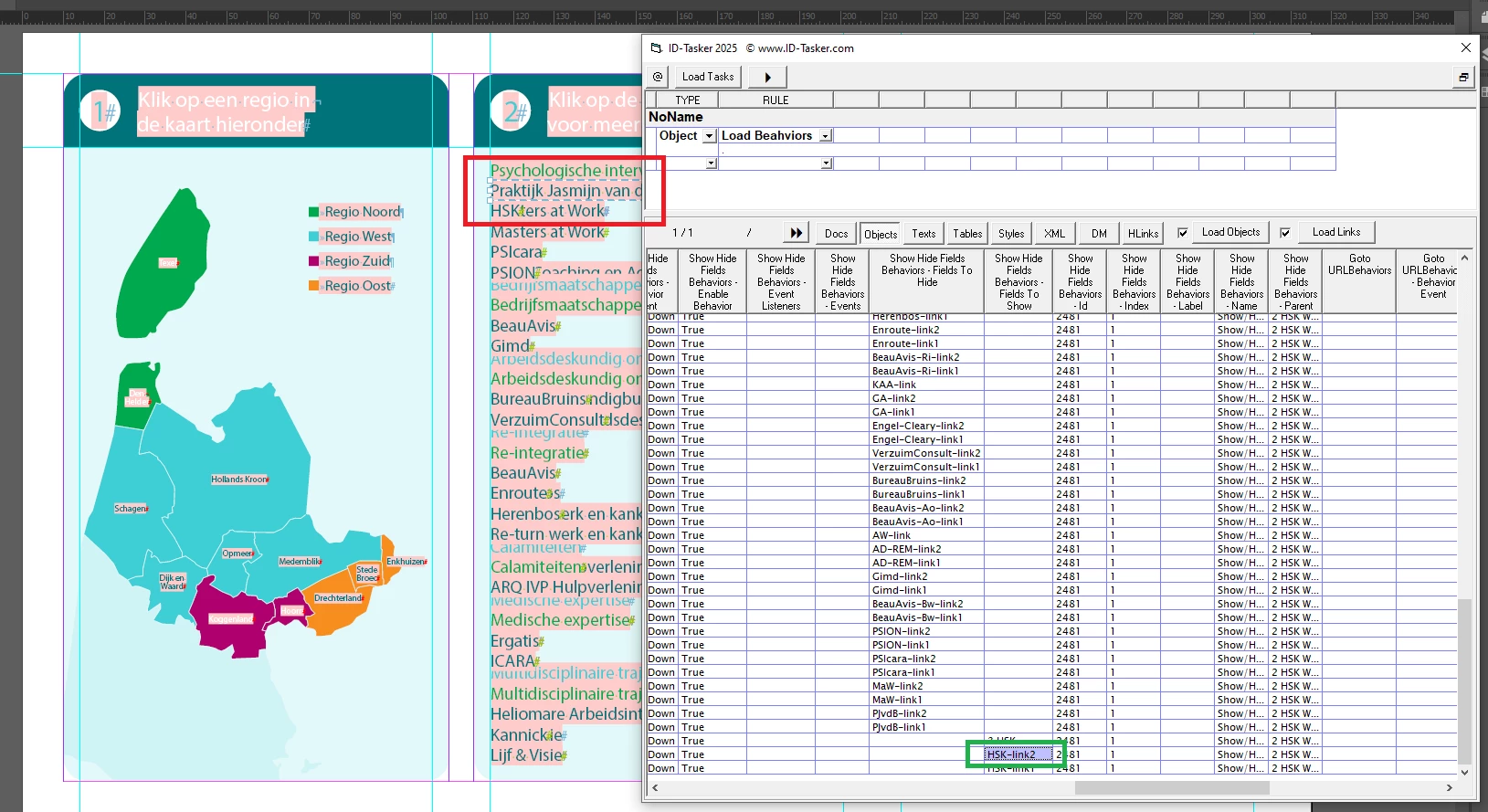Switch to the XML tab
Screen dimensions: 1488x812
pos(1055,234)
